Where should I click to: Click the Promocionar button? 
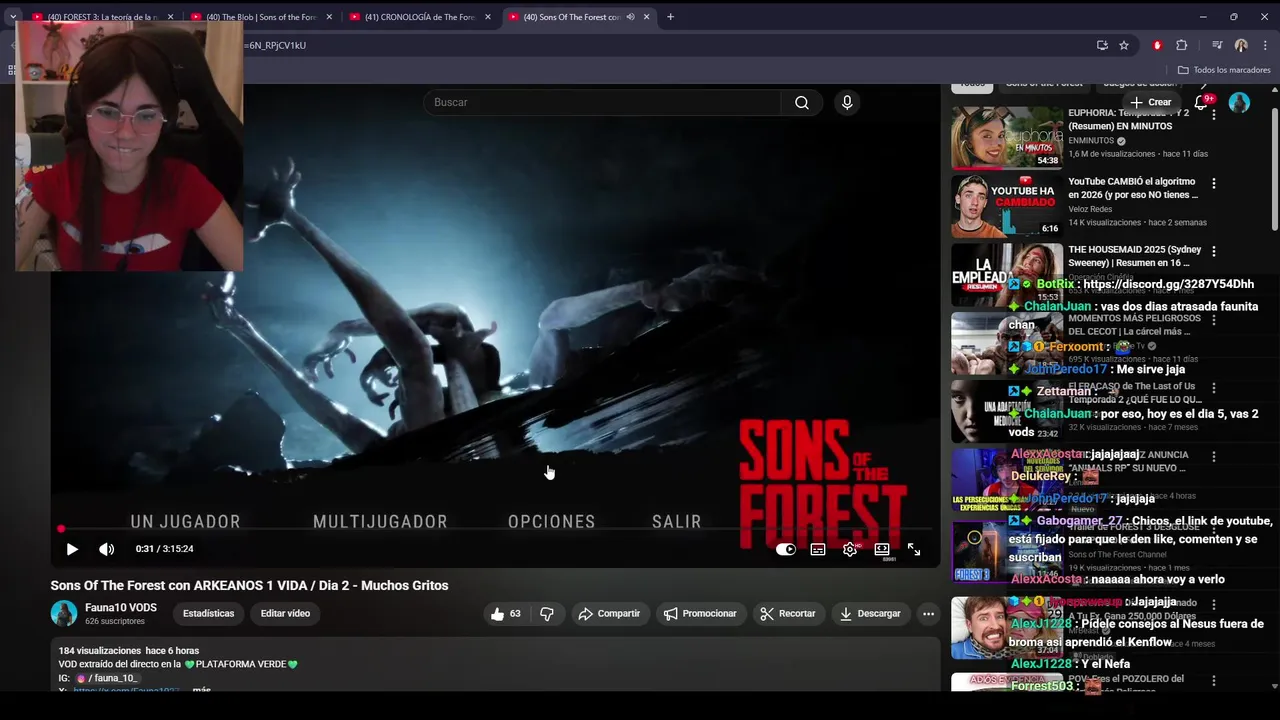[700, 614]
